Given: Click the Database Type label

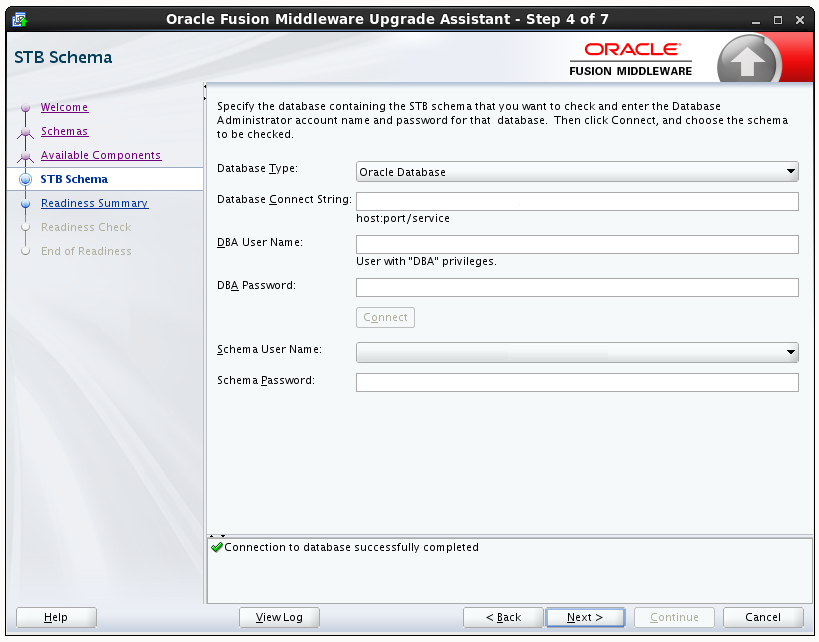Looking at the screenshot, I should coord(257,168).
